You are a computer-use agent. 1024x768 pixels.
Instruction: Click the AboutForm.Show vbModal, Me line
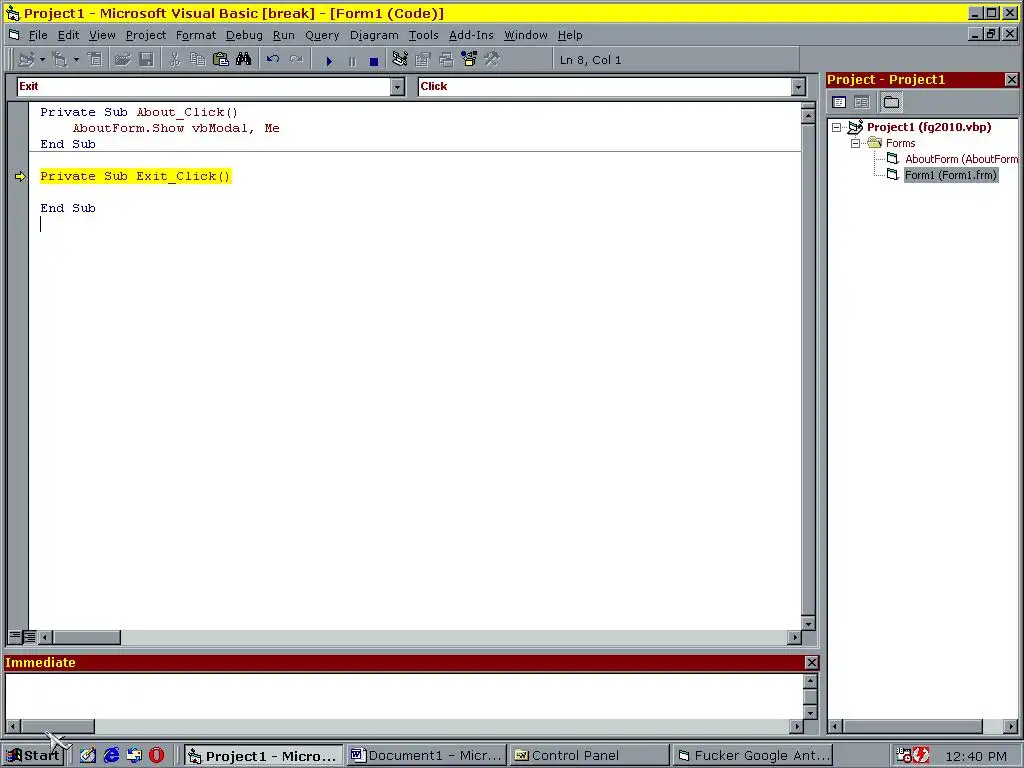tap(176, 128)
